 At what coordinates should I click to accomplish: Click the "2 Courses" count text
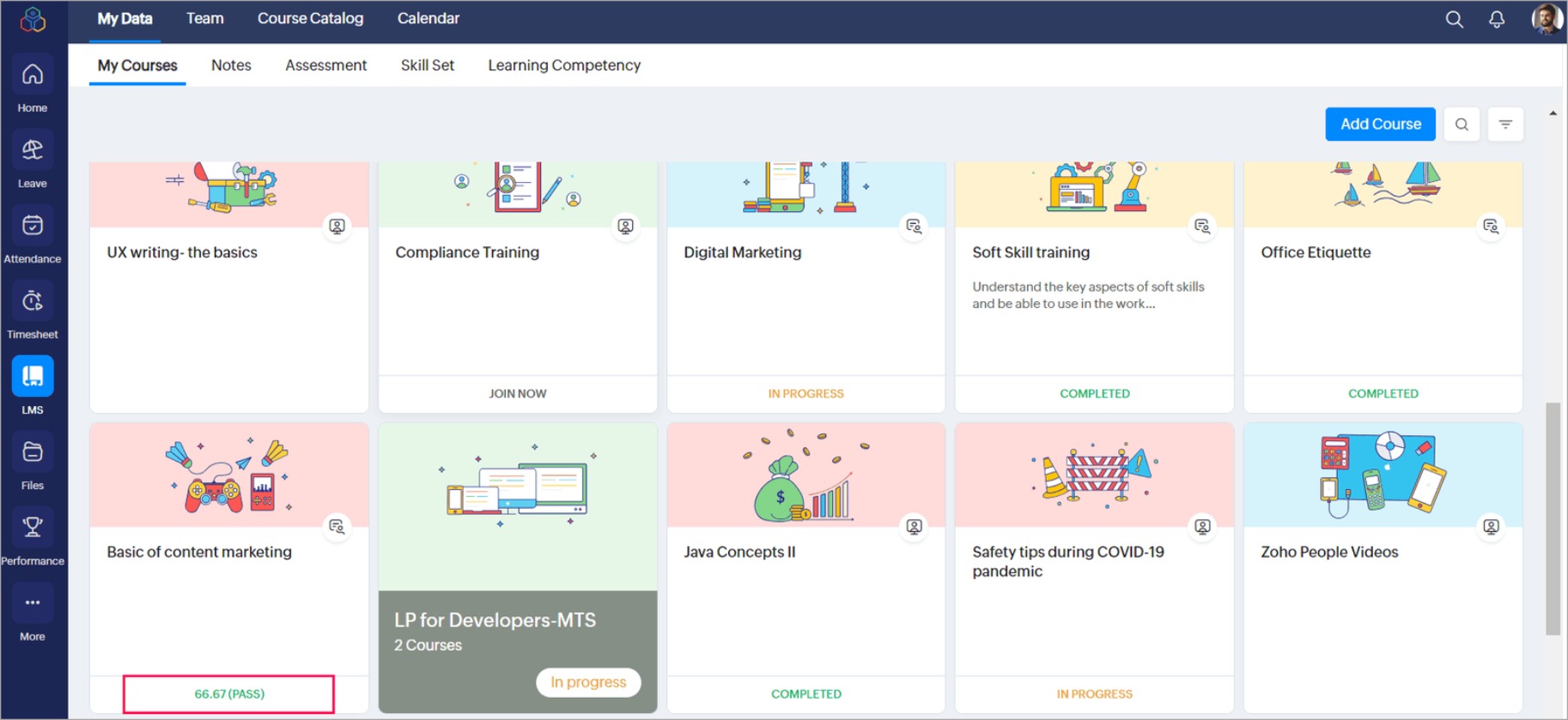(x=428, y=645)
